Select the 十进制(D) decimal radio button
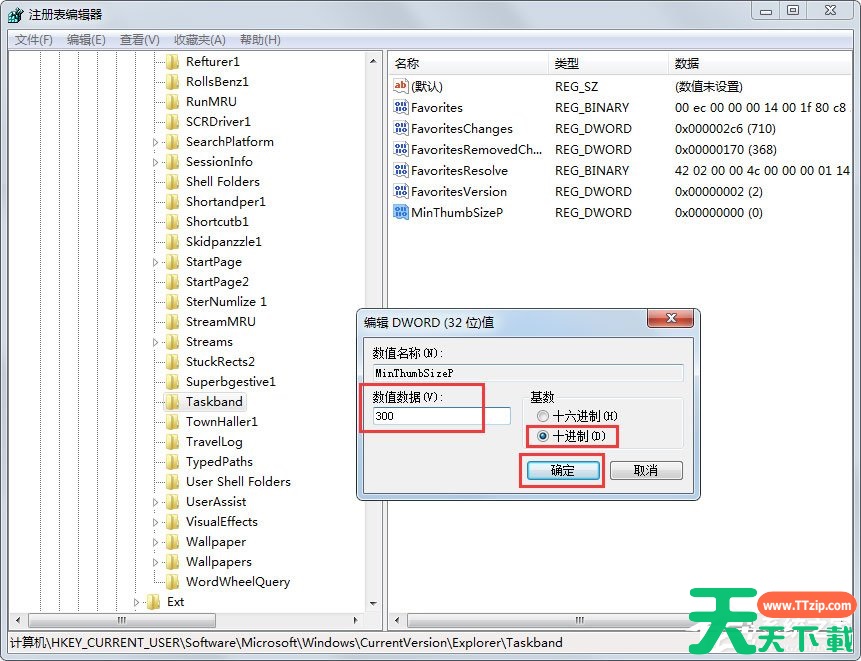 pos(543,436)
